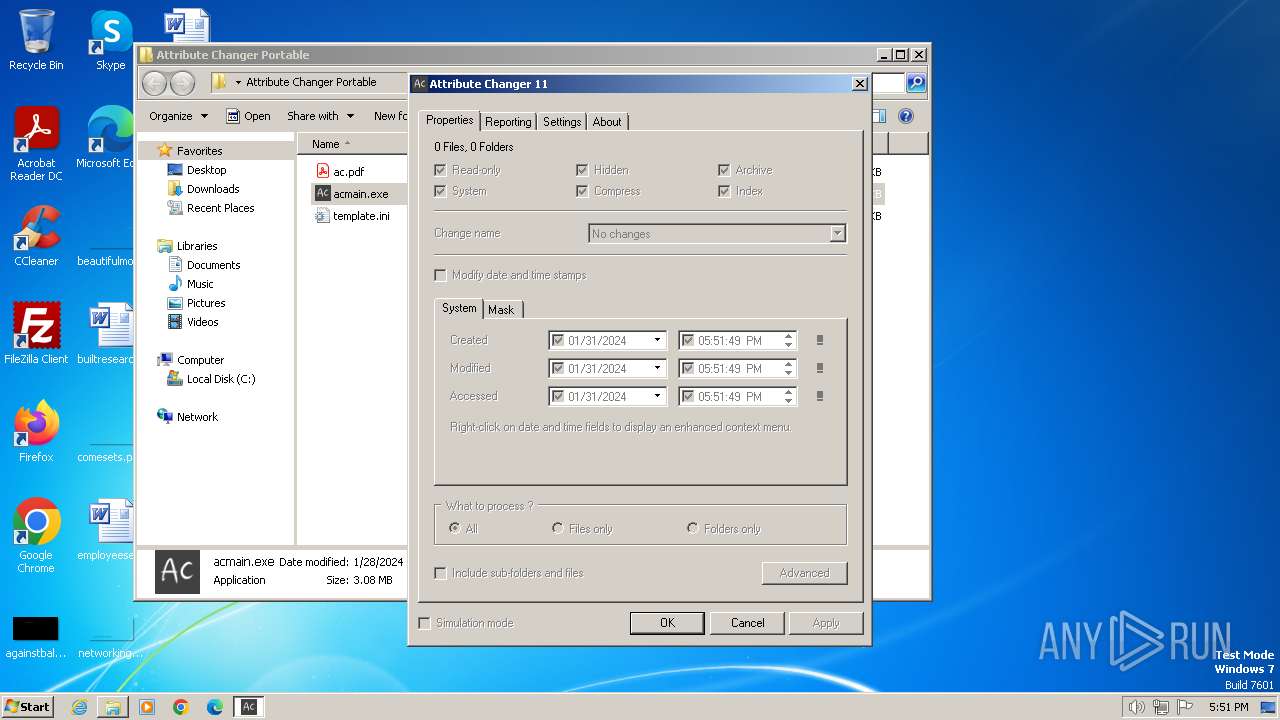Click the Modified time spinner arrows
Image resolution: width=1280 pixels, height=720 pixels.
[x=788, y=368]
